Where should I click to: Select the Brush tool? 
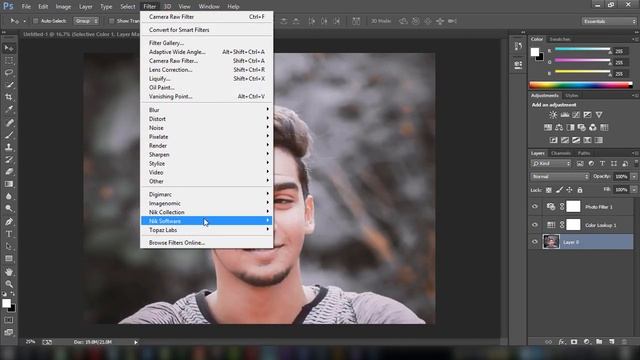[9, 135]
